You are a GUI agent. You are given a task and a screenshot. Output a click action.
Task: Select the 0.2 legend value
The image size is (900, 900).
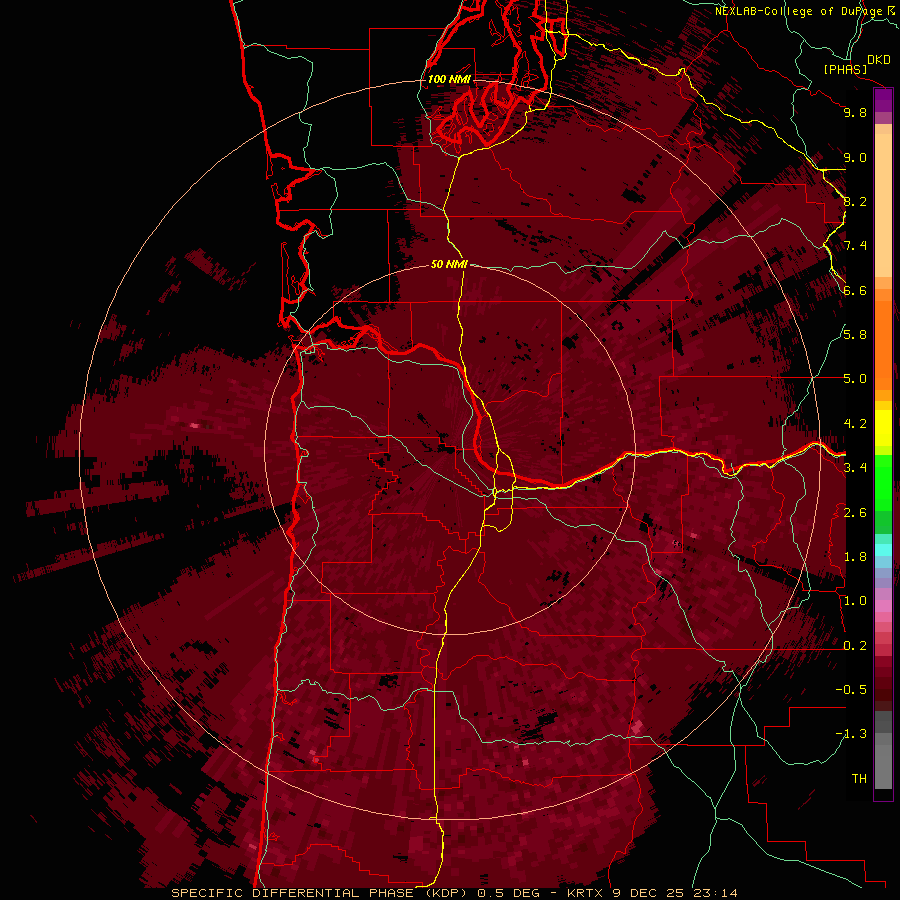coord(855,646)
